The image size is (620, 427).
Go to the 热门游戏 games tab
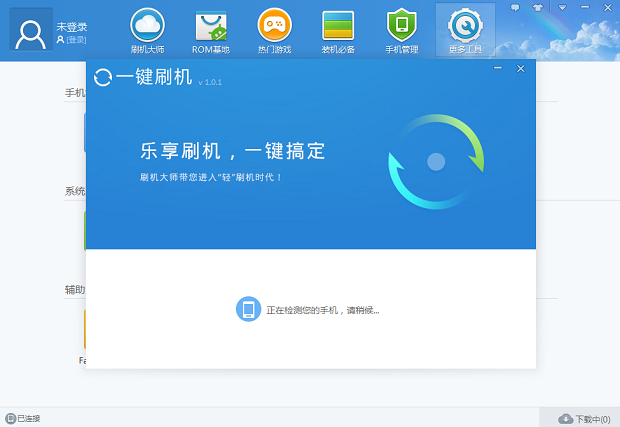[274, 30]
